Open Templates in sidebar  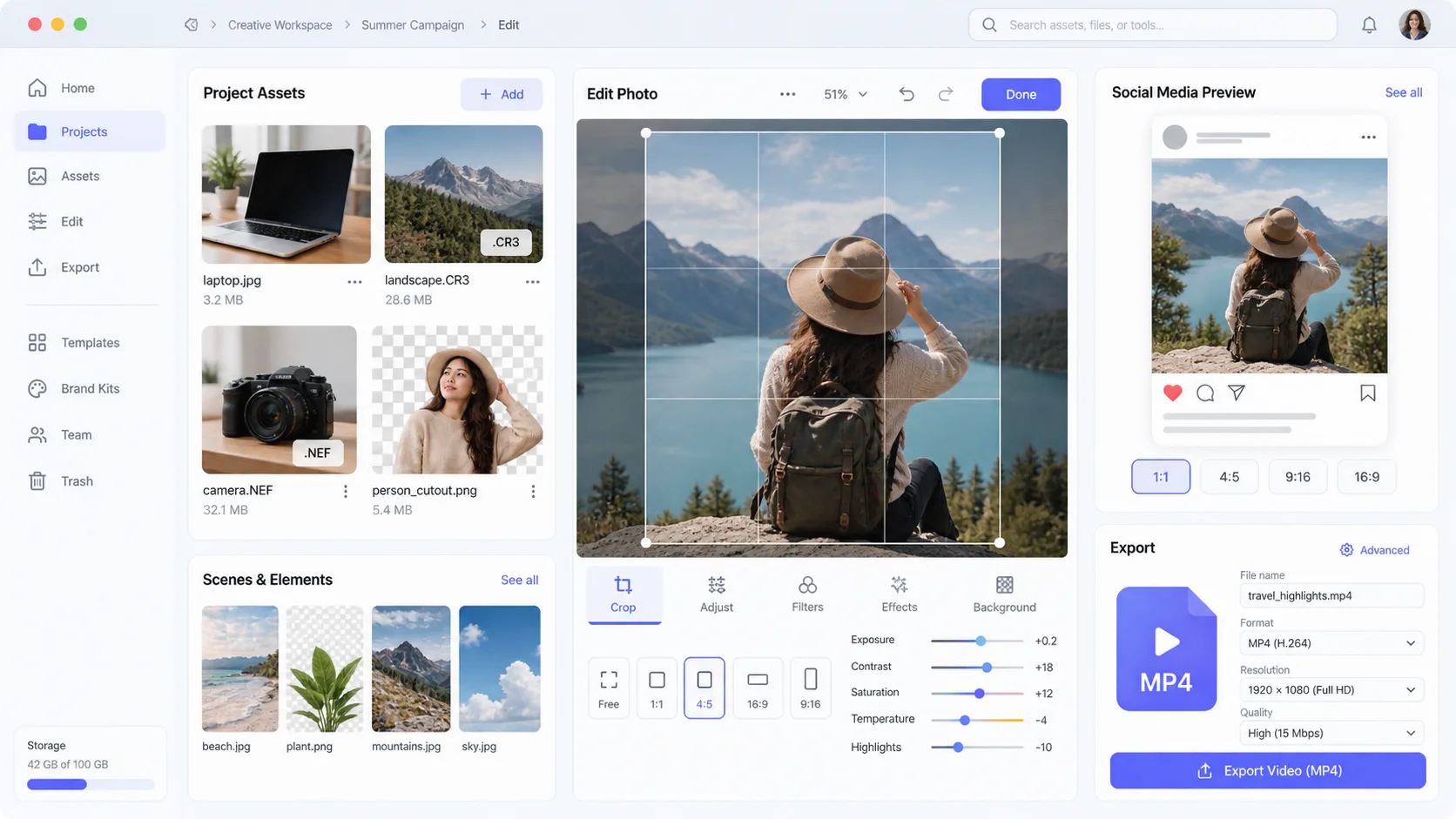click(x=90, y=343)
